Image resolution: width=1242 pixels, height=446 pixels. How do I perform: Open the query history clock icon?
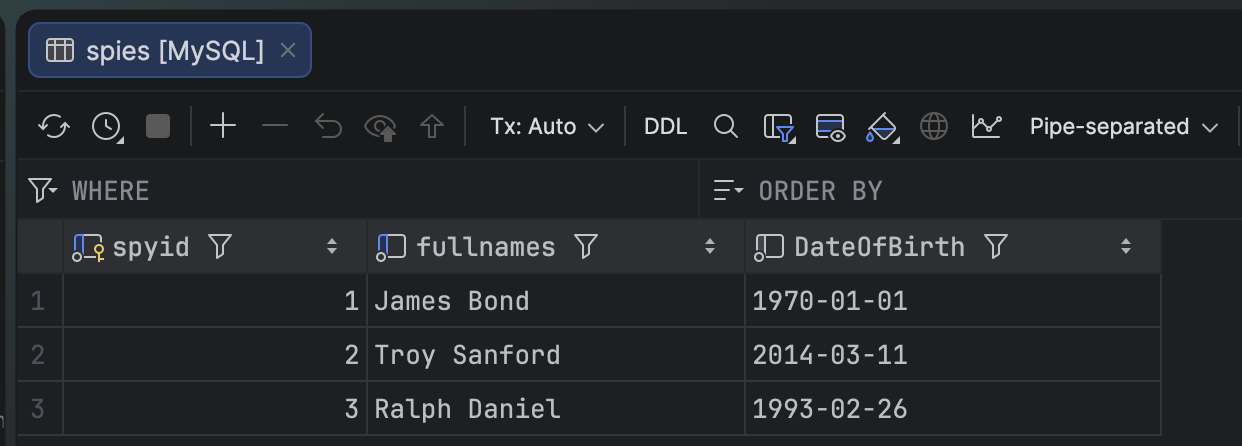(107, 126)
